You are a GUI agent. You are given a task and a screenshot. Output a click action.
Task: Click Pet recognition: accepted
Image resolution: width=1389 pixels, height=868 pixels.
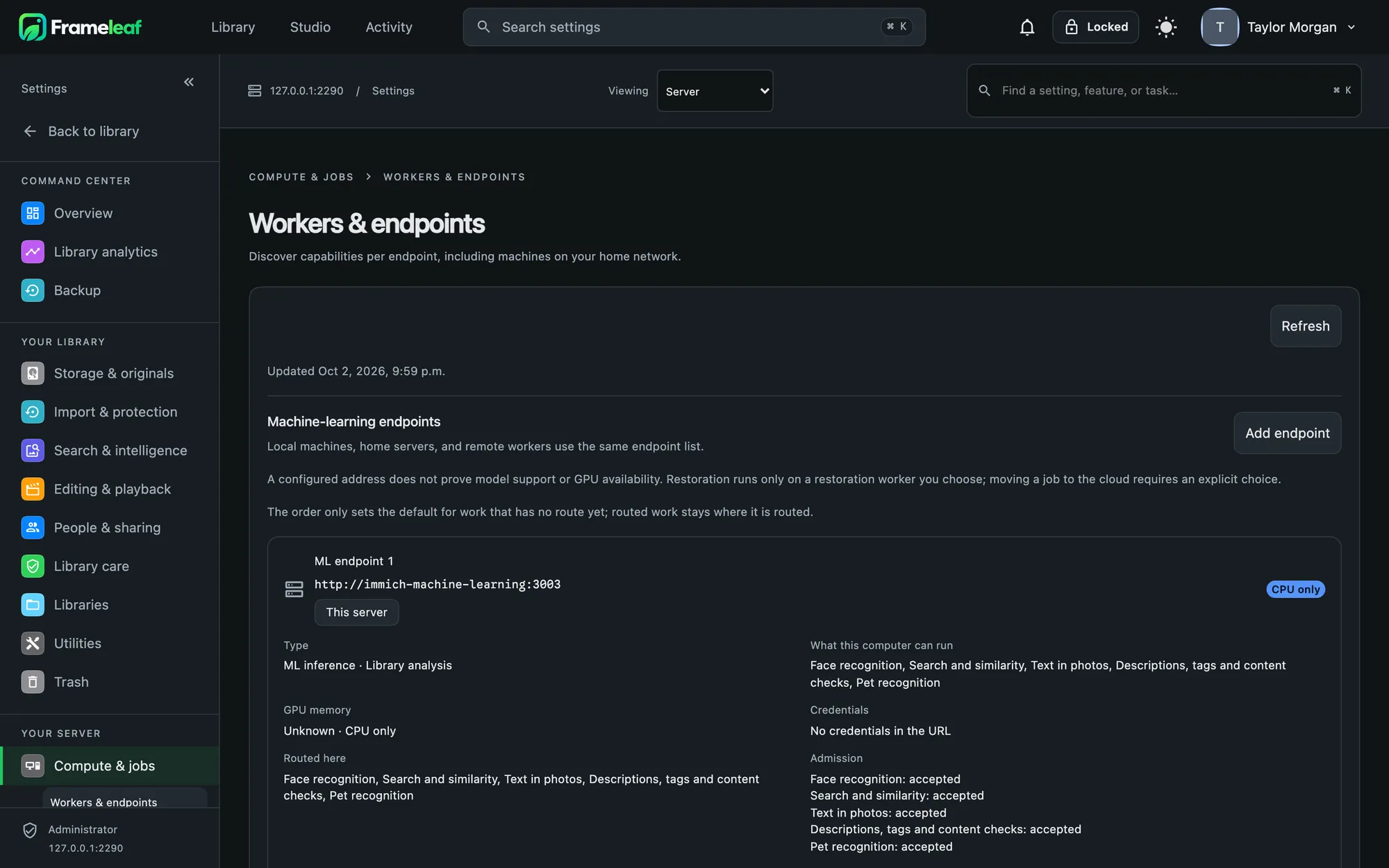[881, 847]
